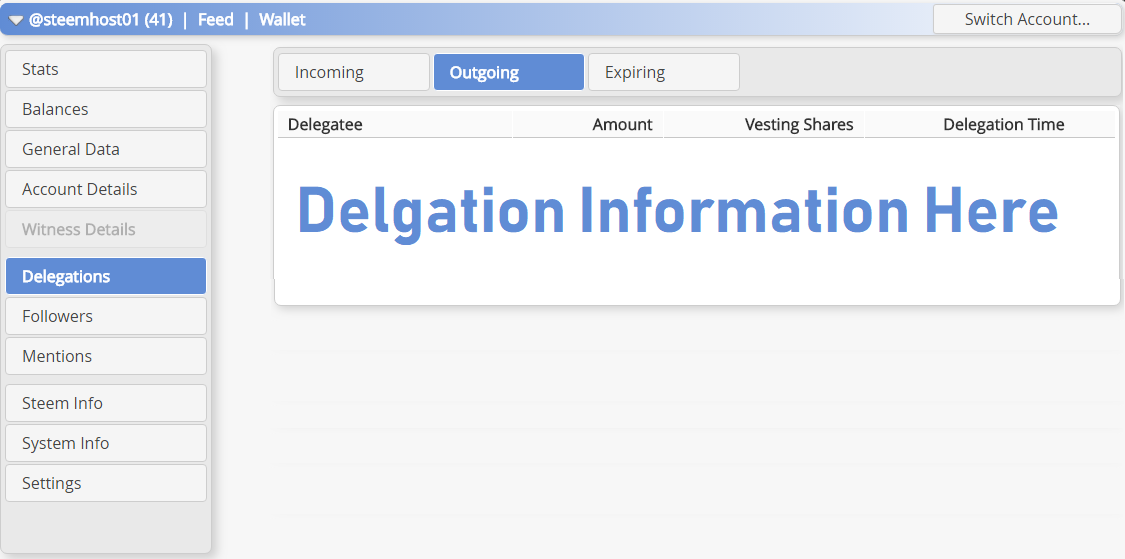Open the Feed link in header
Screen dimensions: 1125x559
tap(215, 19)
